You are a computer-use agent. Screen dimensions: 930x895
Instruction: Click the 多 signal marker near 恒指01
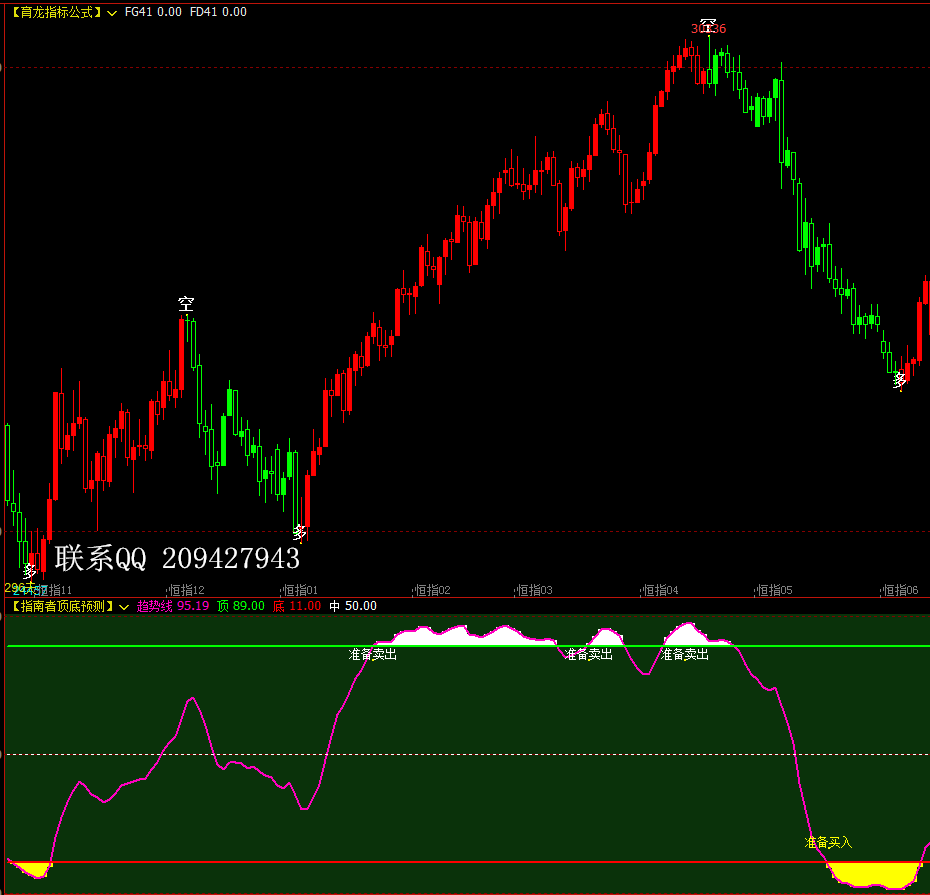pos(300,533)
